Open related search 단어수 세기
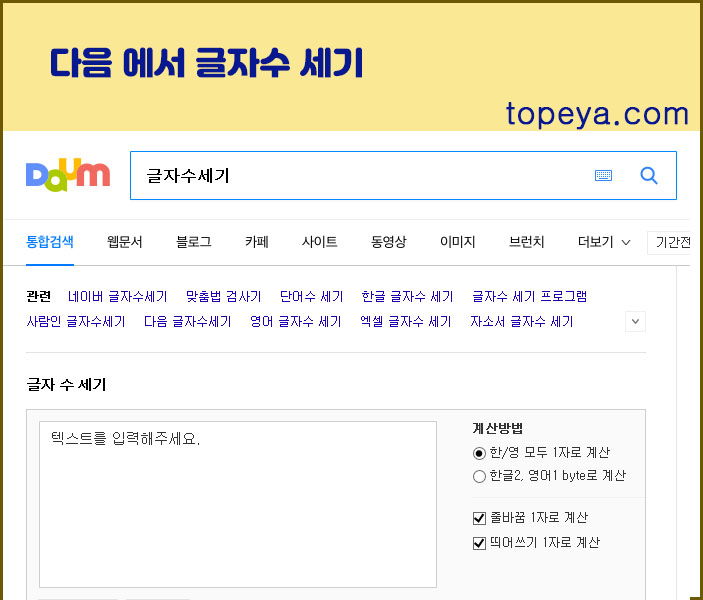Image resolution: width=703 pixels, height=600 pixels. [x=312, y=296]
